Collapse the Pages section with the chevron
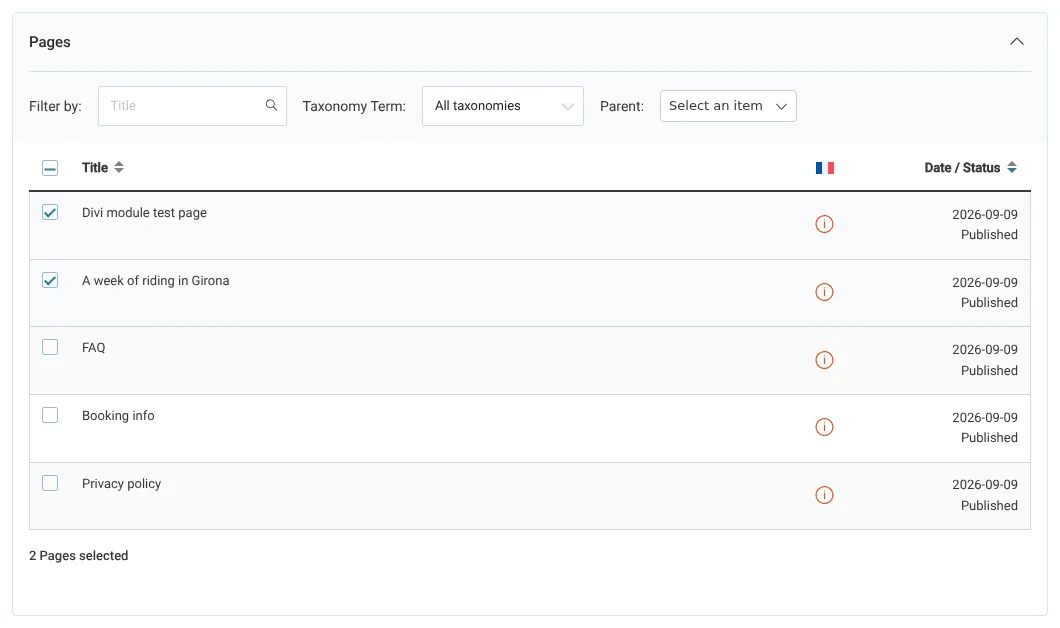Screen dimensions: 1060x628 (1017, 41)
